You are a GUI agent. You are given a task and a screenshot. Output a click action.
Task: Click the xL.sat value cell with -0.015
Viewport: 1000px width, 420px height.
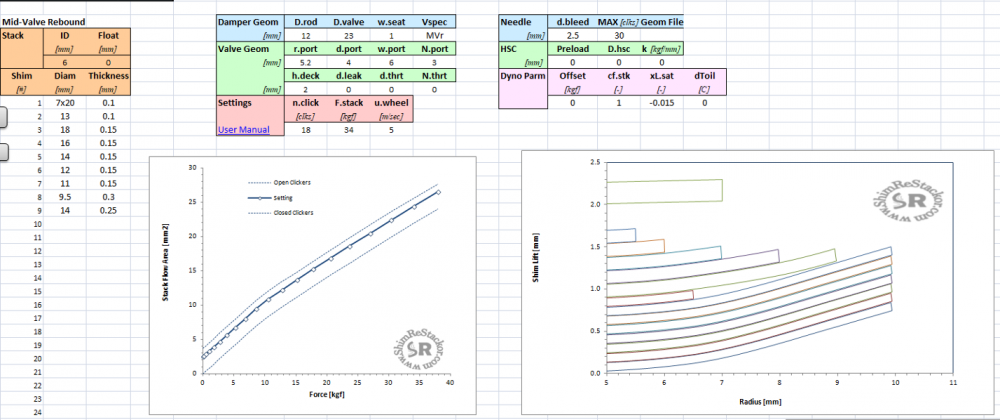click(661, 102)
